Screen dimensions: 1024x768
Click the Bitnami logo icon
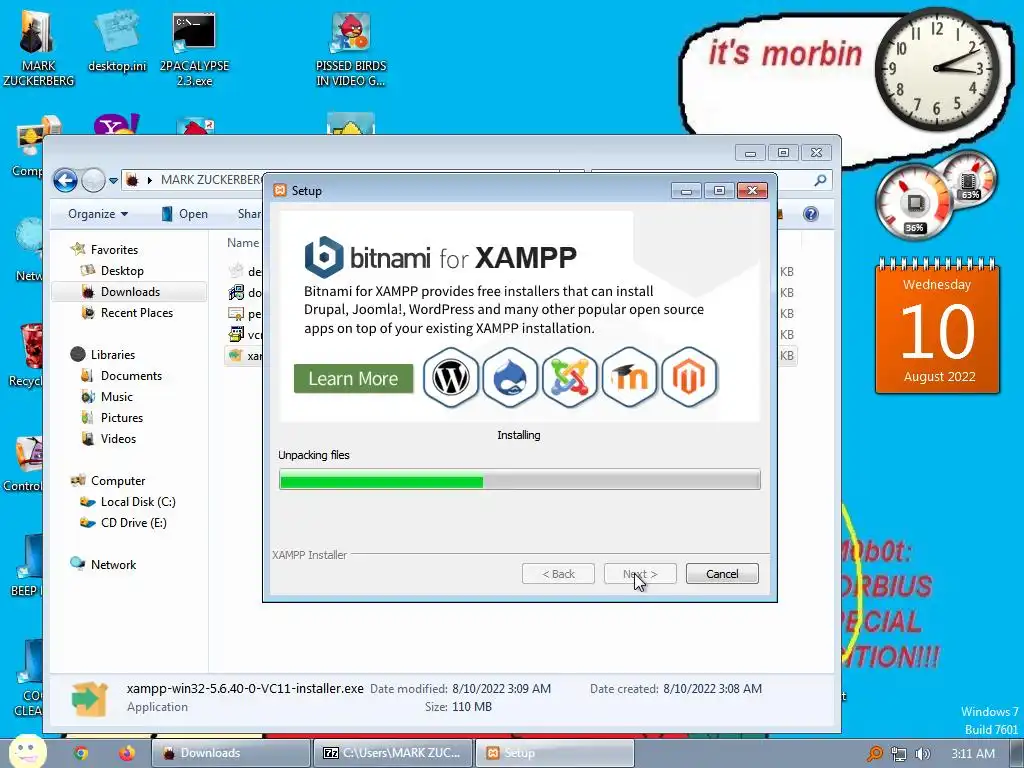324,257
